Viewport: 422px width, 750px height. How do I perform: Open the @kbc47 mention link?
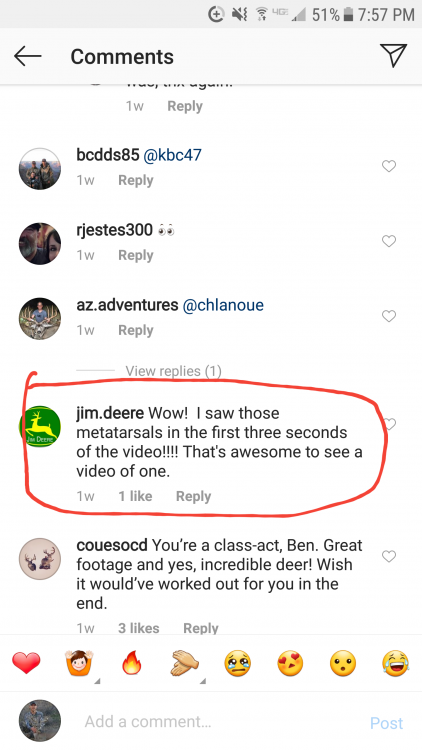coord(173,155)
